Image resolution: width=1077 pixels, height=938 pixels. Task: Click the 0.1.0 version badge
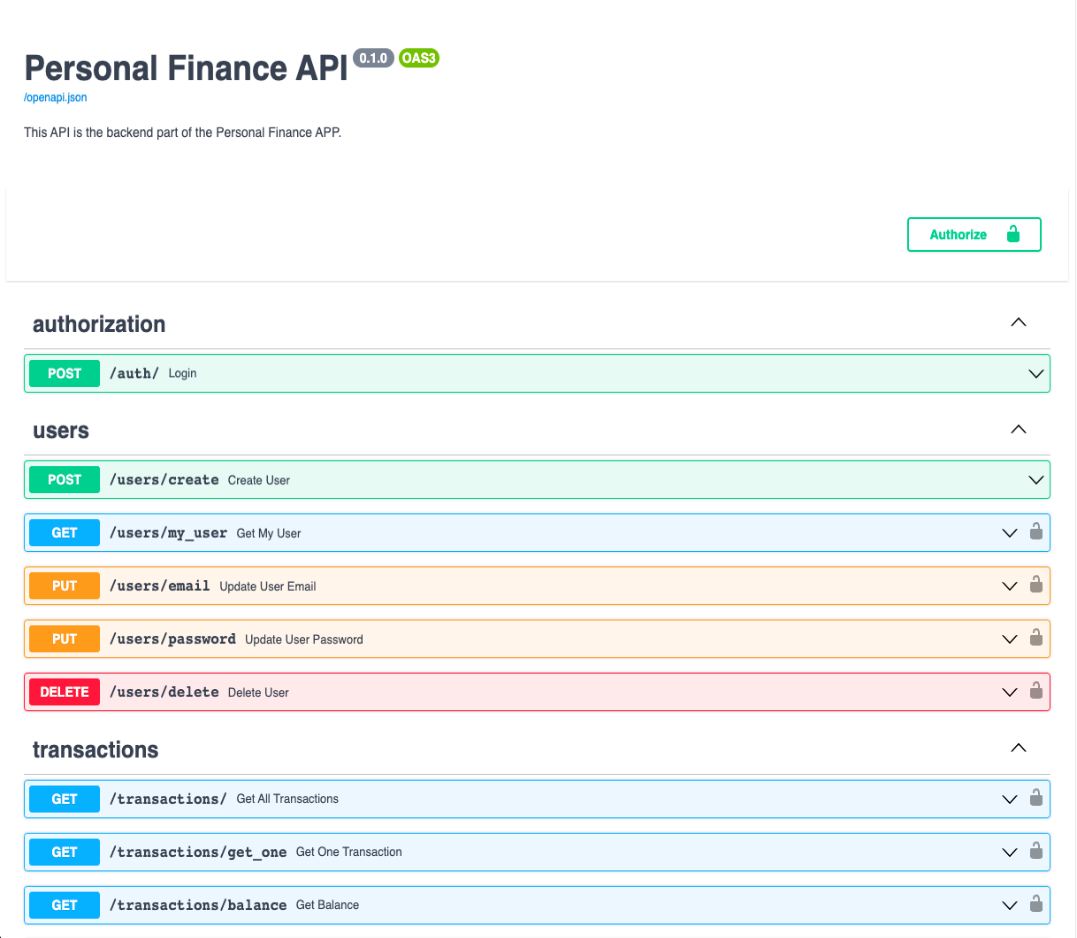click(x=373, y=58)
